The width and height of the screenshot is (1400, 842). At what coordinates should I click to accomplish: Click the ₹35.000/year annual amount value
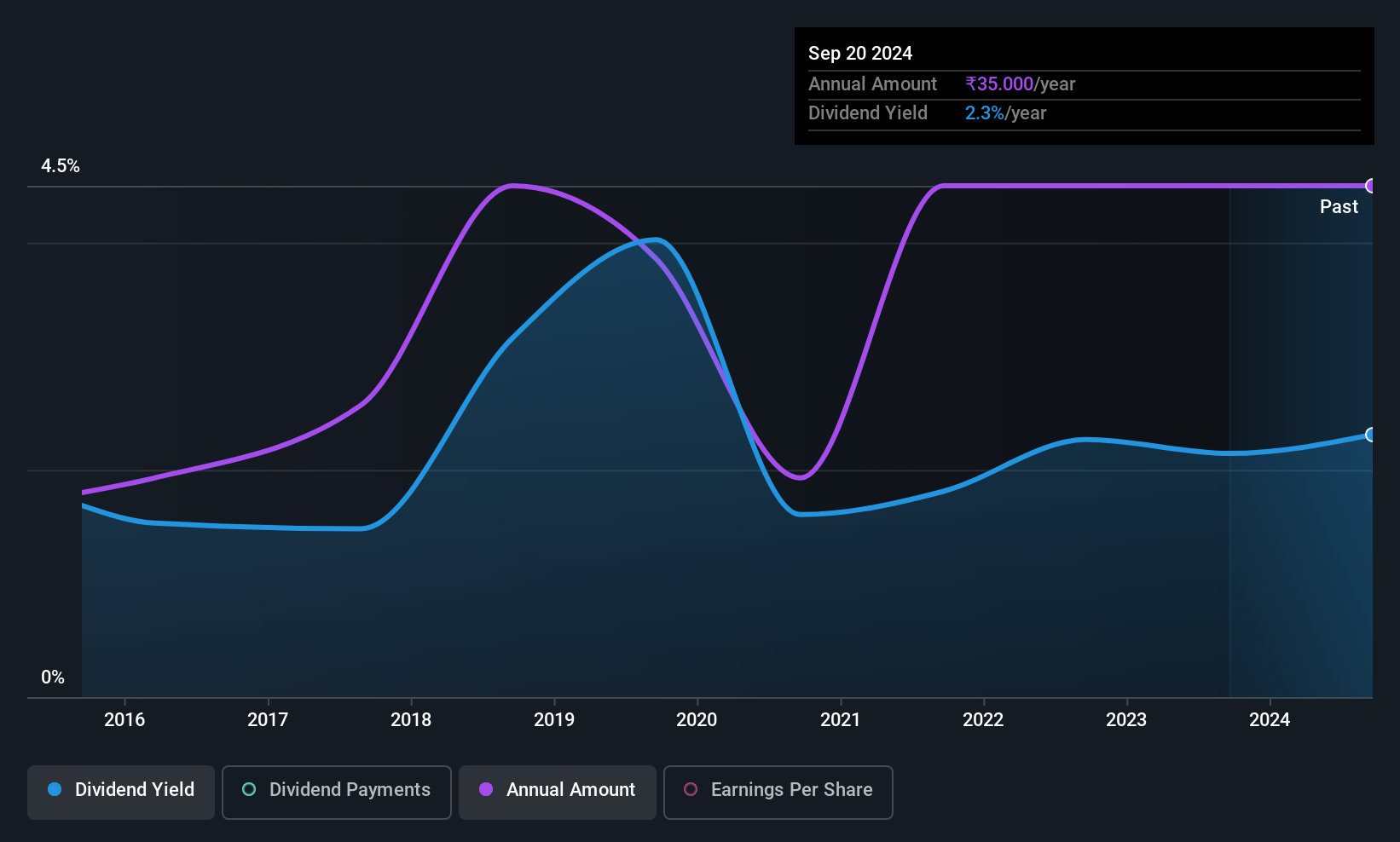pyautogui.click(x=1020, y=84)
